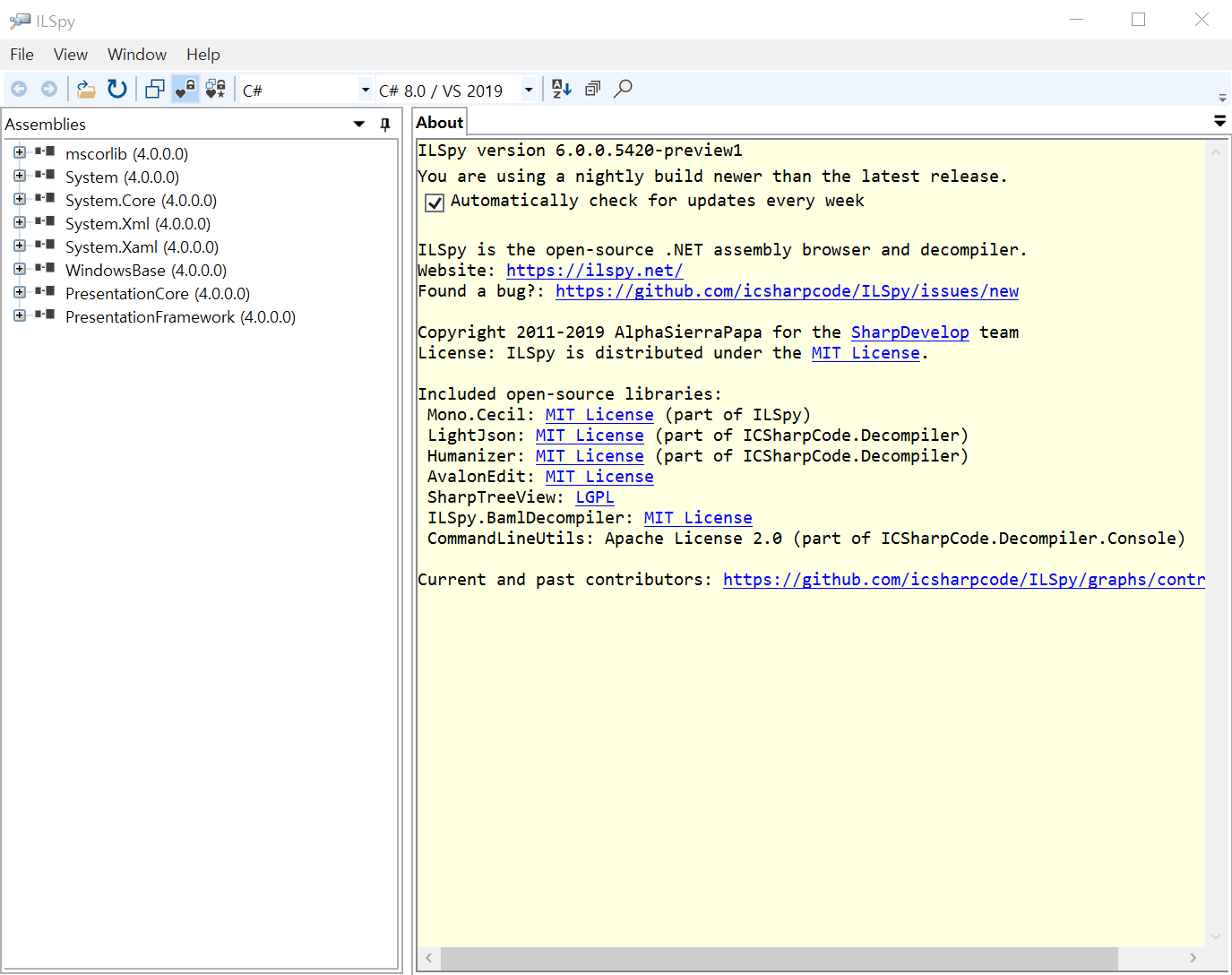Toggle show private and internal members
This screenshot has height=975, width=1232.
coord(185,89)
